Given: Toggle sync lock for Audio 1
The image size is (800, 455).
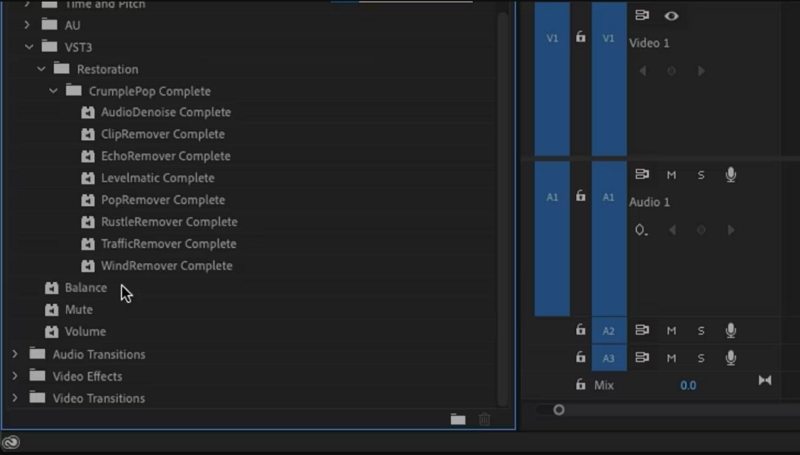Looking at the screenshot, I should [x=642, y=174].
